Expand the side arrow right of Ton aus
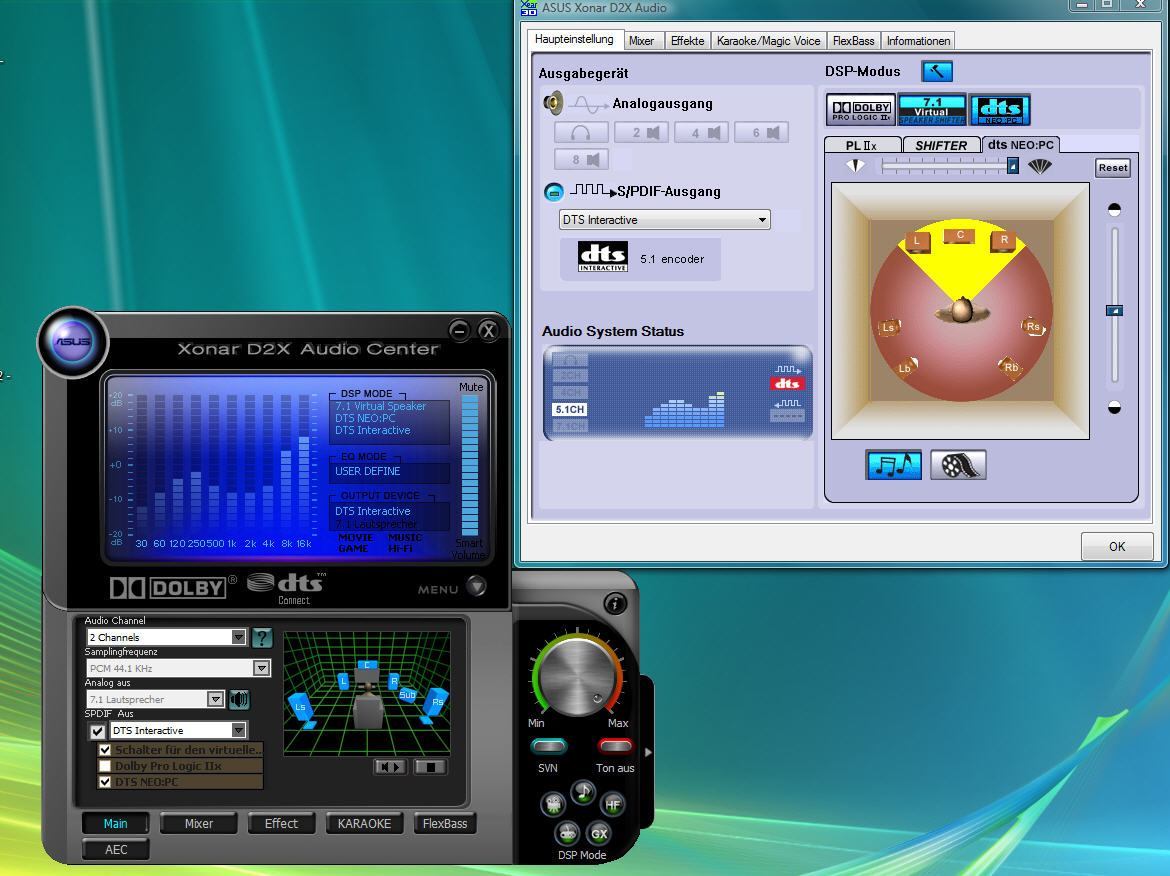This screenshot has height=876, width=1170. 648,753
